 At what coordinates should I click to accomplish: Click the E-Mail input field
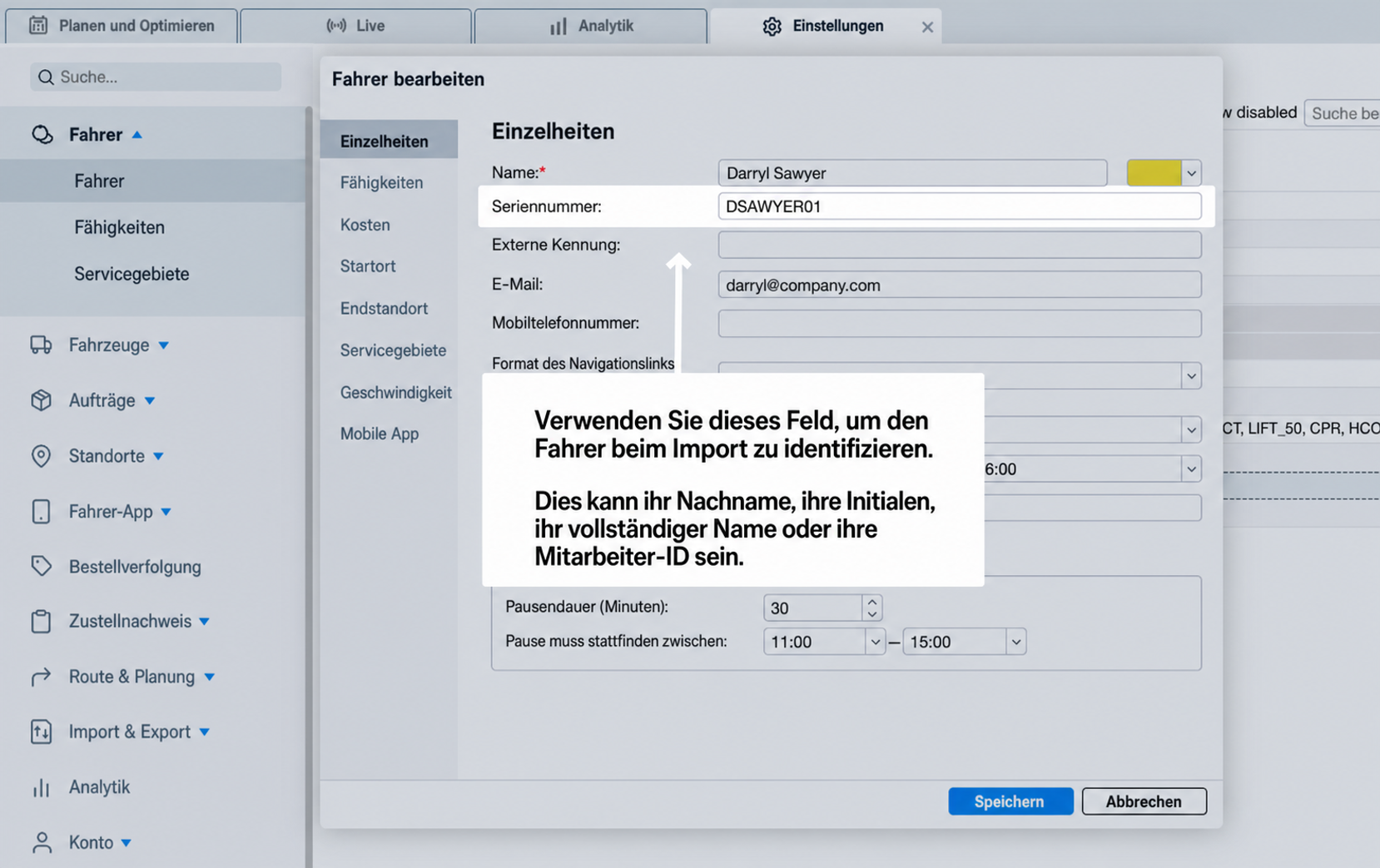tap(960, 285)
